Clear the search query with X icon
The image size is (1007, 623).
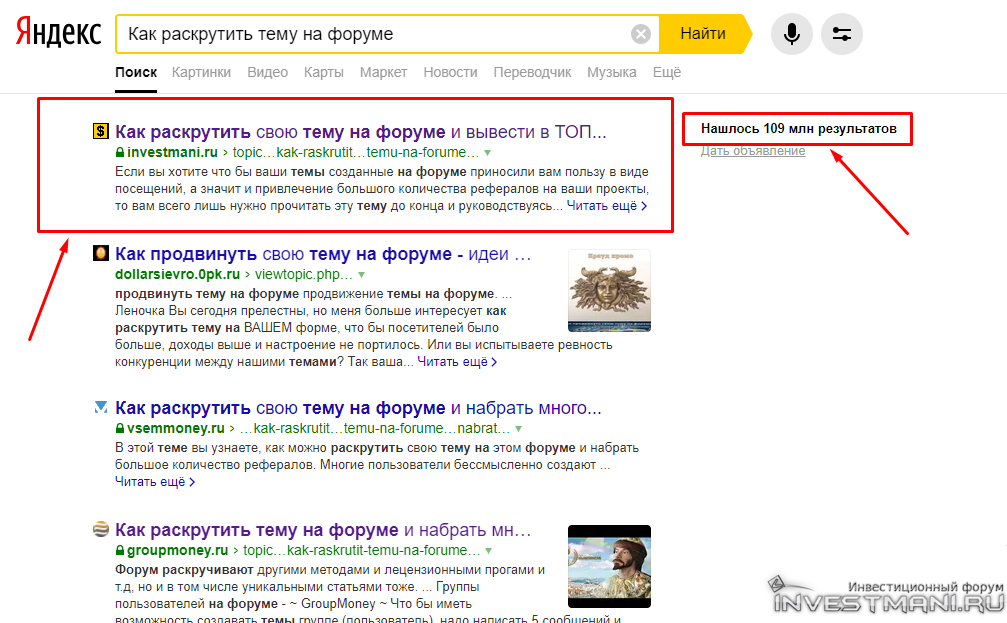click(640, 34)
